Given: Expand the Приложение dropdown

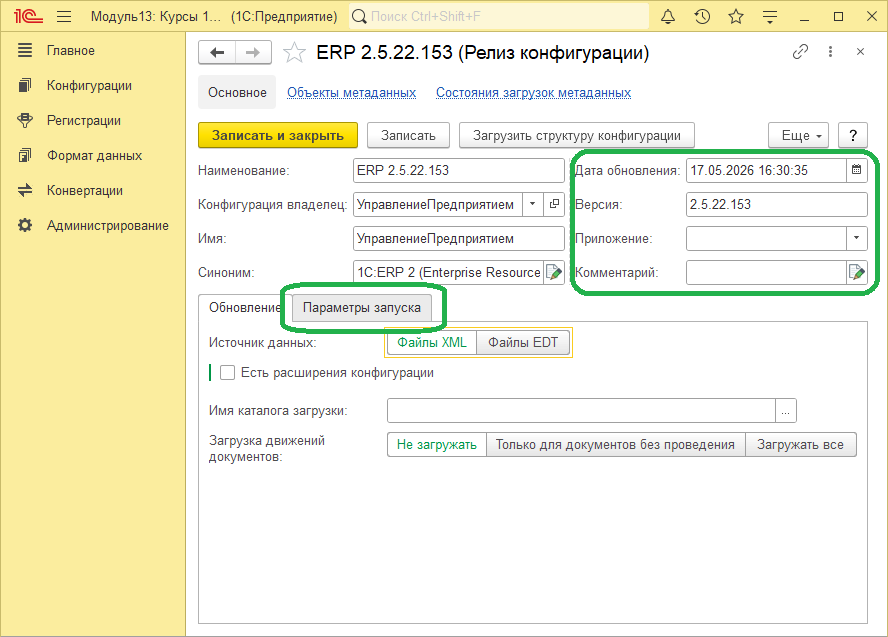Looking at the screenshot, I should 856,238.
